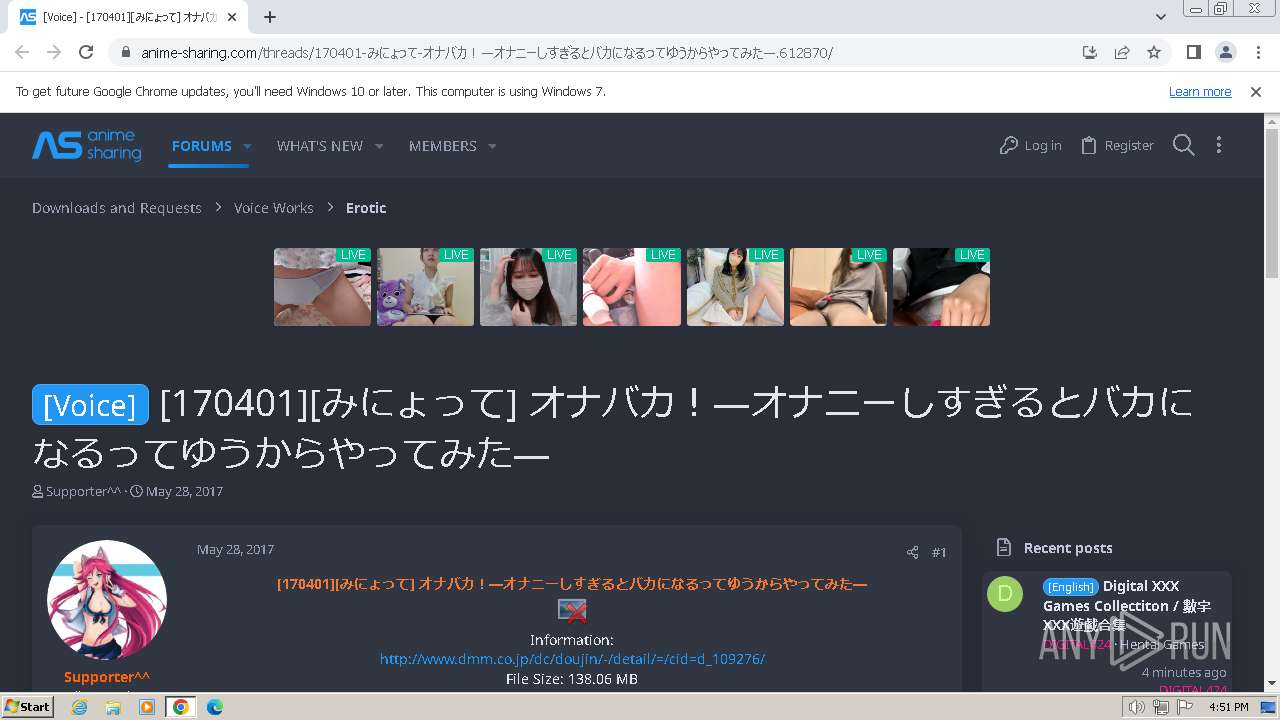The image size is (1280, 720).
Task: Click the broken image placeholder in post
Action: [572, 611]
